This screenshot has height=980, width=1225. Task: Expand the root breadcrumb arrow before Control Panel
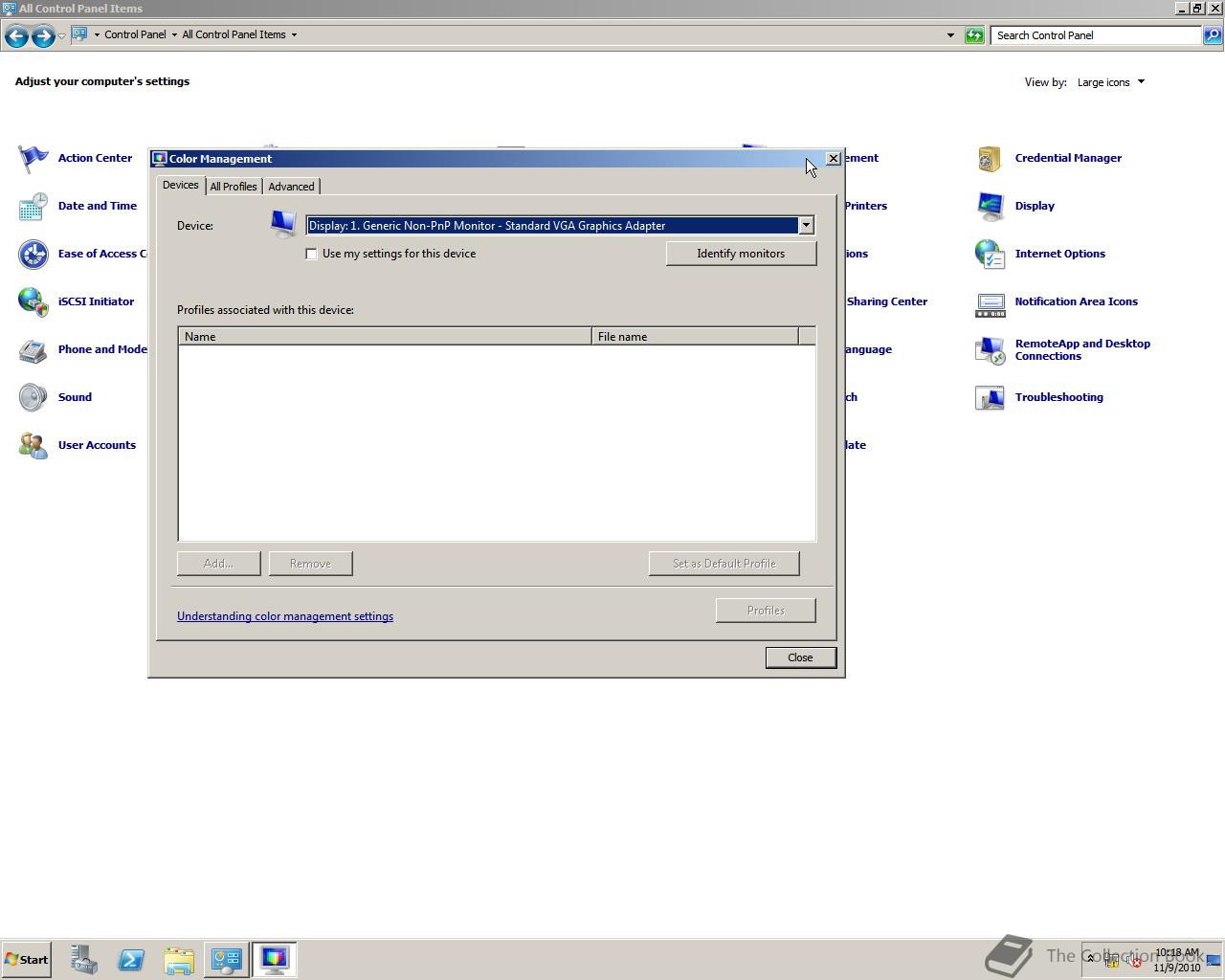tap(97, 34)
